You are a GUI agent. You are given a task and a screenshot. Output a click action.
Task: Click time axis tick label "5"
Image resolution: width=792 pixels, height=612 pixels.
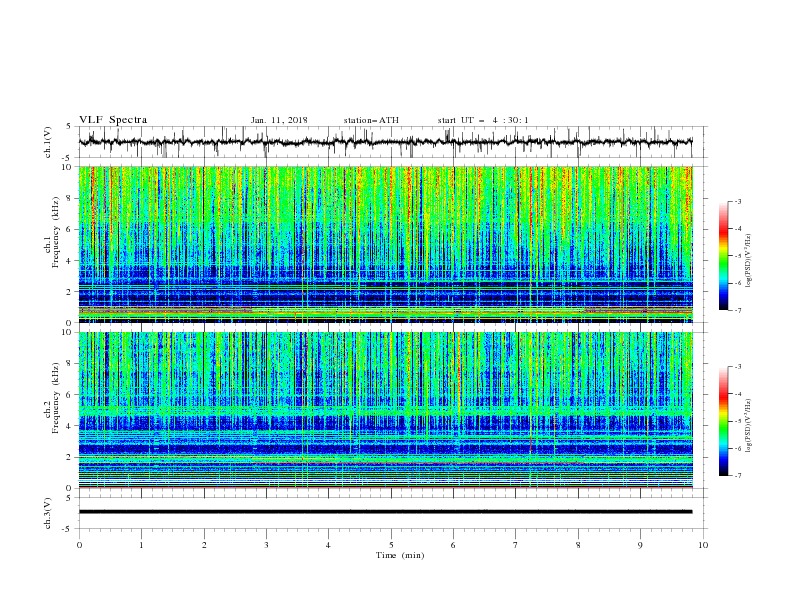391,545
